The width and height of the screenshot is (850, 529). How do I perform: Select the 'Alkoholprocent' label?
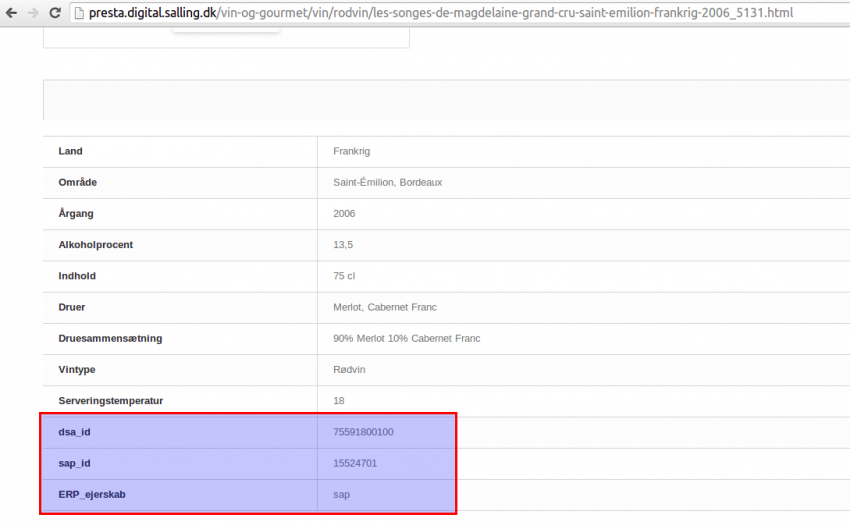tap(95, 244)
